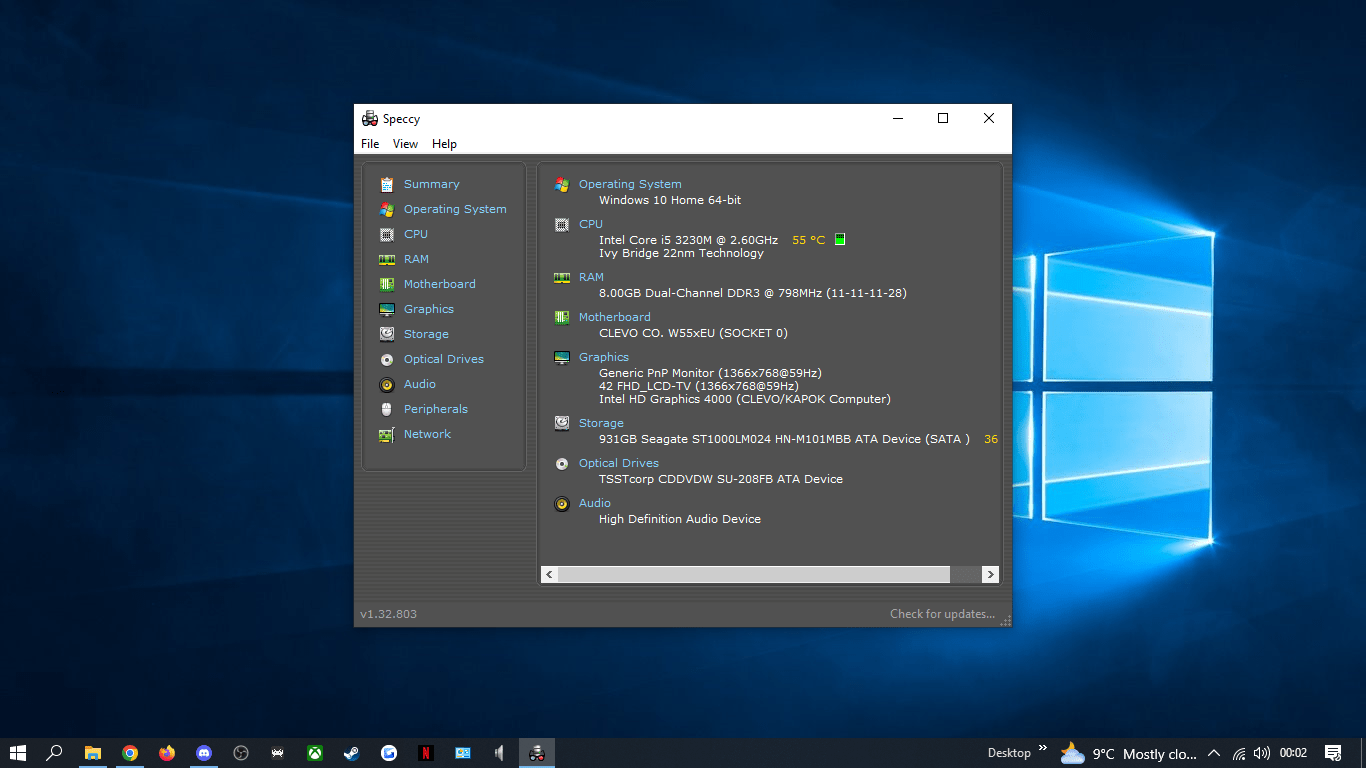
Task: Click the green CPU temperature indicator
Action: [840, 239]
